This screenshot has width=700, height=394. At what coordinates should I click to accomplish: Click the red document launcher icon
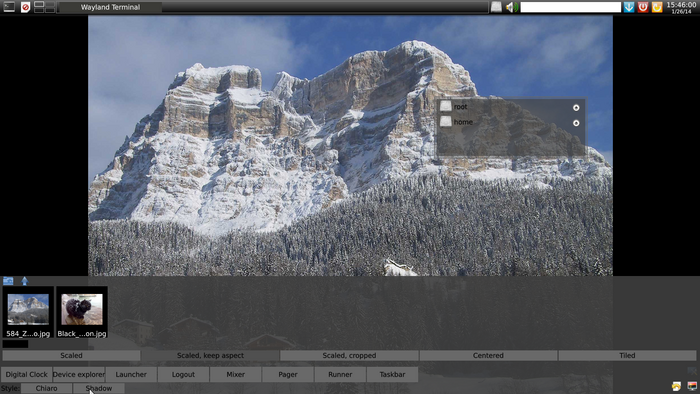[x=25, y=7]
